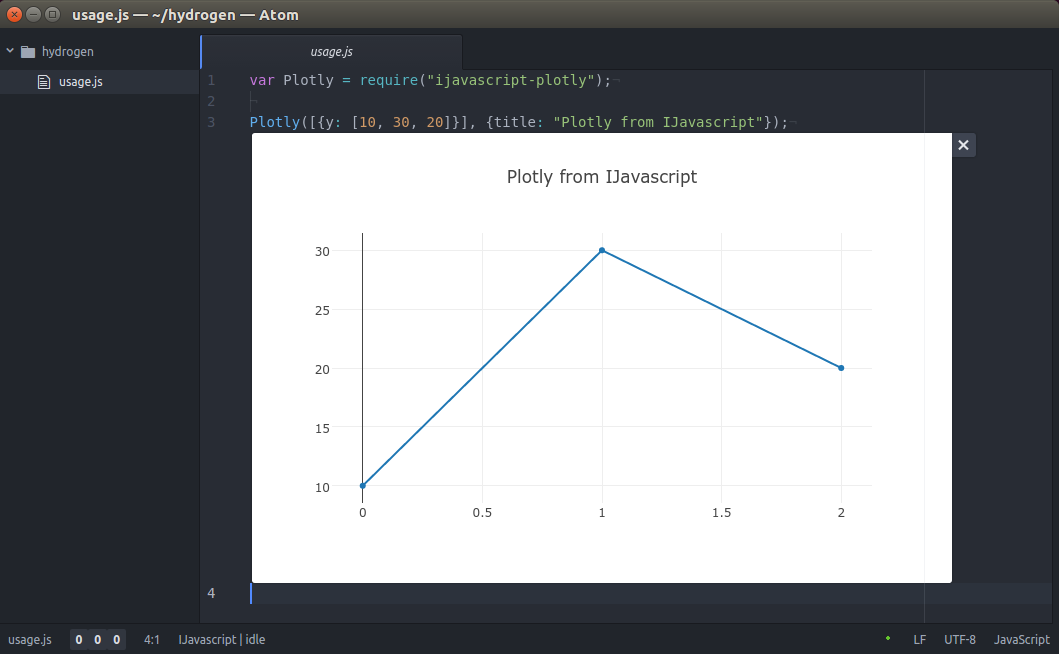
Task: Click the chart title 'Plotly from IJavascript'
Action: [602, 177]
